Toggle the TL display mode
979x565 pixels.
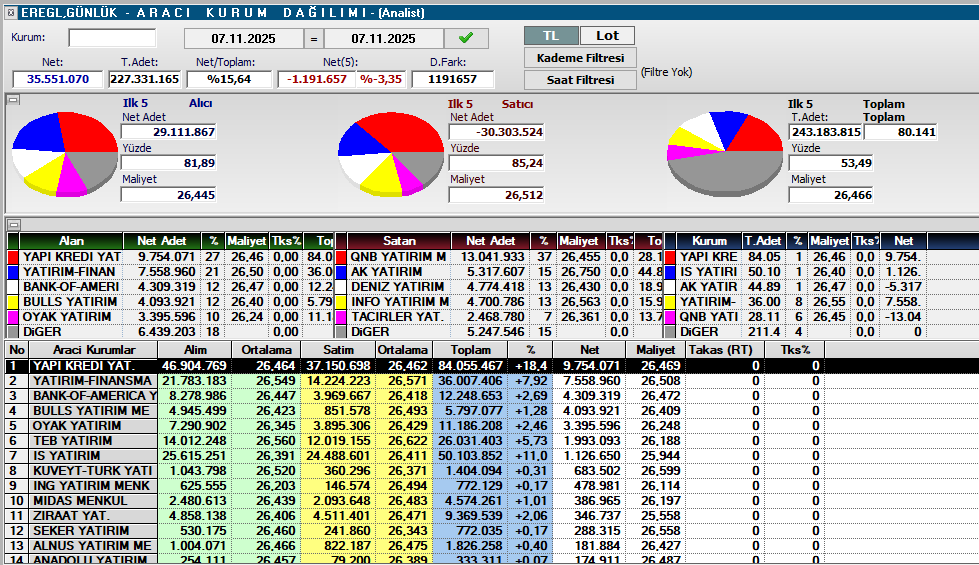click(x=551, y=36)
